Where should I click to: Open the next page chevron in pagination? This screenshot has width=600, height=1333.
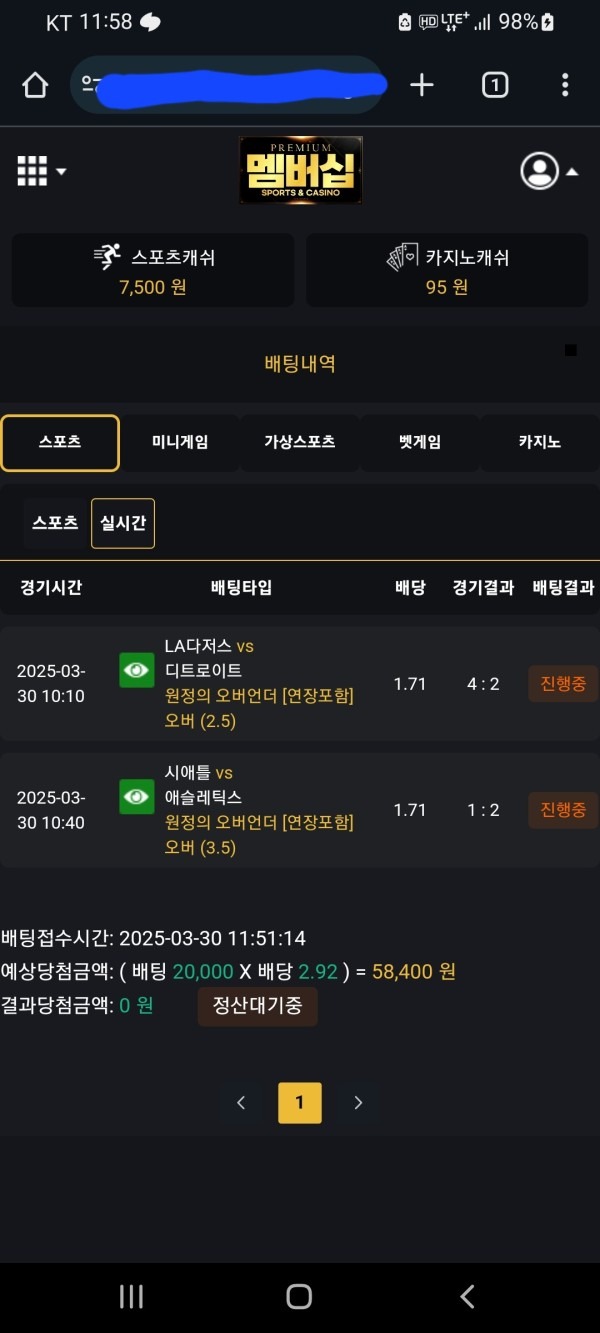pos(357,1102)
